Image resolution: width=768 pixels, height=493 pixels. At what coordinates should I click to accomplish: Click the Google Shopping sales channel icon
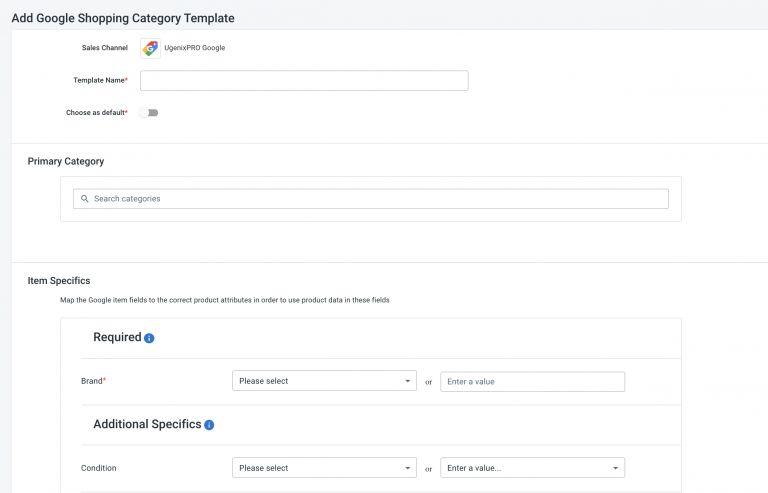150,48
